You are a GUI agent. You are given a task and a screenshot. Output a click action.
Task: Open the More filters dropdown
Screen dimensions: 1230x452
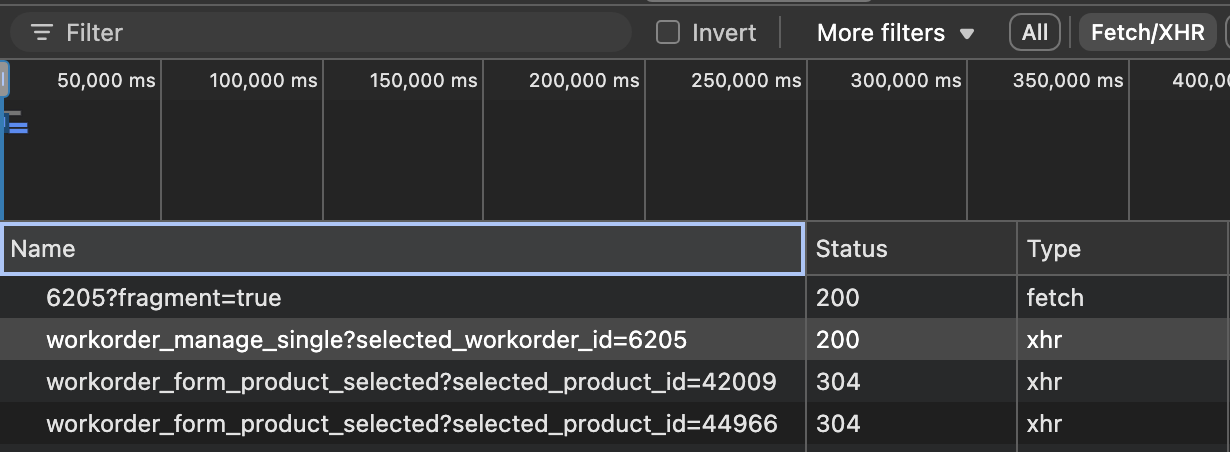pyautogui.click(x=895, y=33)
